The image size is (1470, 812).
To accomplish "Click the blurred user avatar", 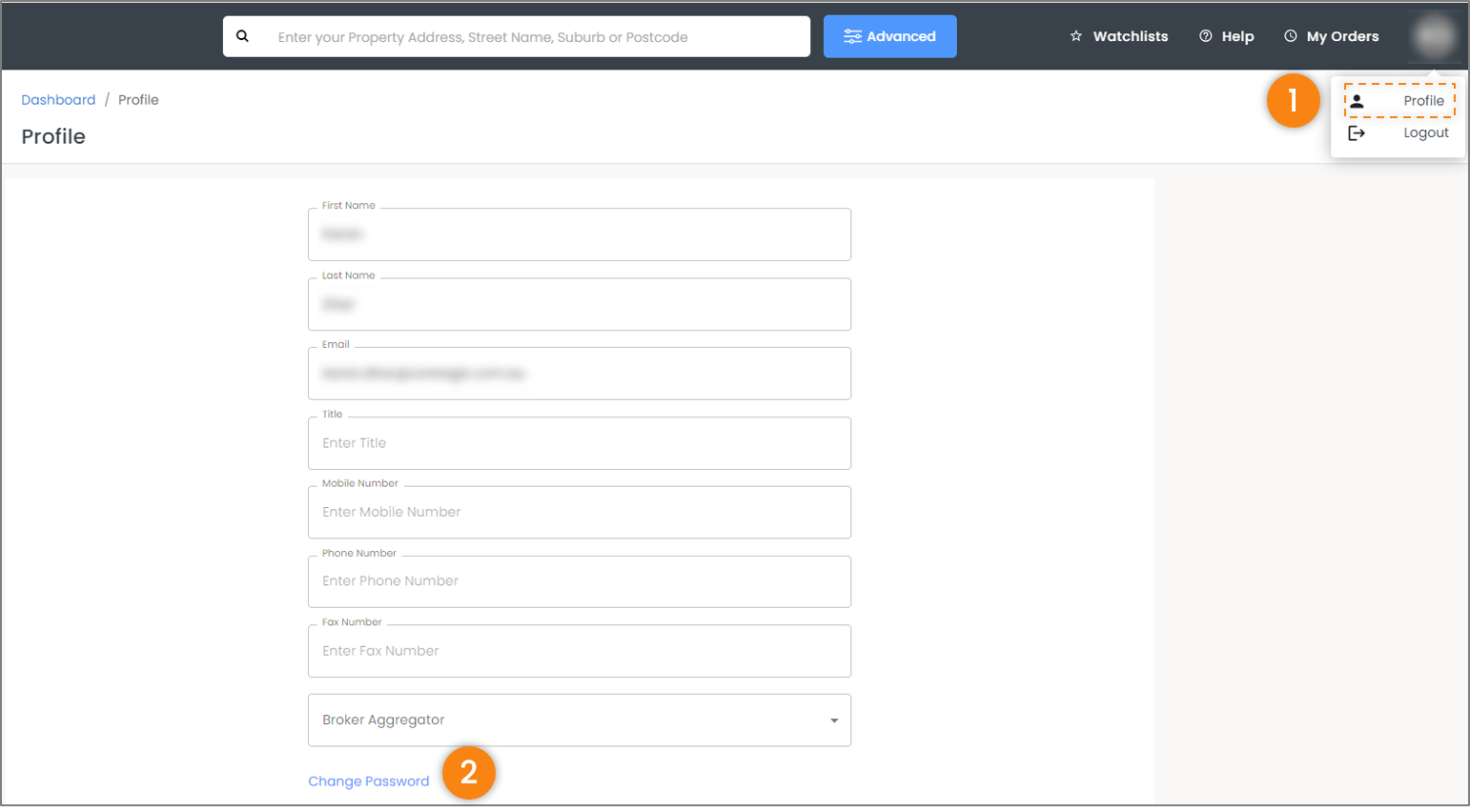I will point(1434,36).
